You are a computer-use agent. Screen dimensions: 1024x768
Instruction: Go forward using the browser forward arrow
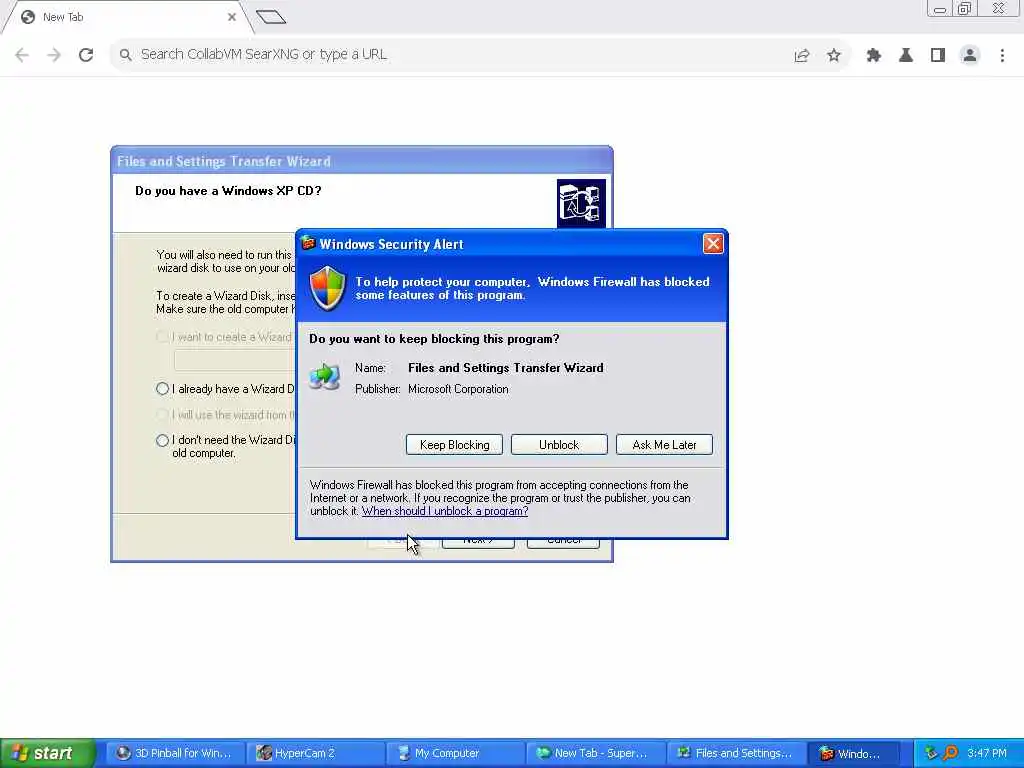tap(54, 55)
